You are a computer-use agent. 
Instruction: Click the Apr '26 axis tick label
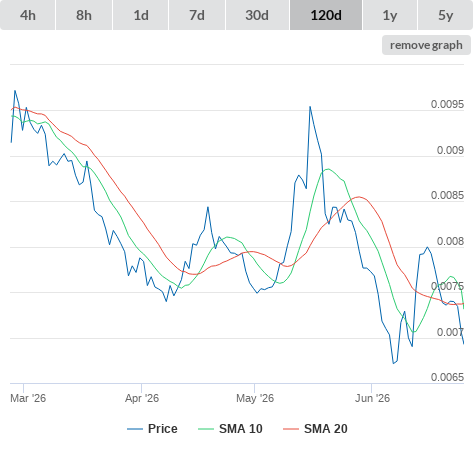[x=142, y=398]
